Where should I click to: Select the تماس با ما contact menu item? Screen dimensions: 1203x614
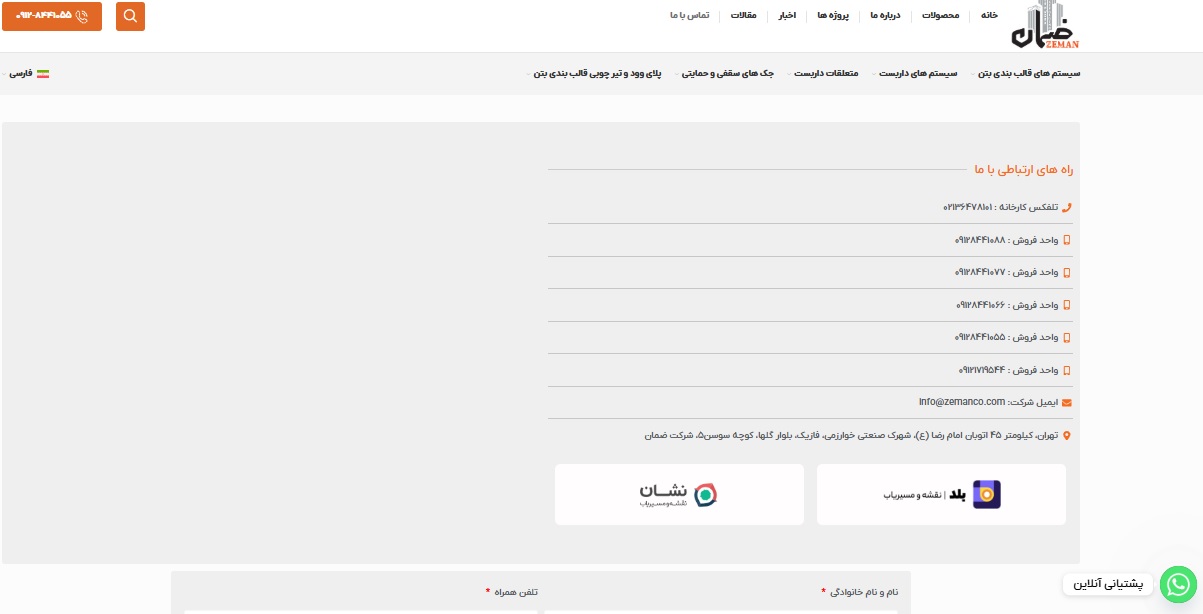tap(689, 15)
